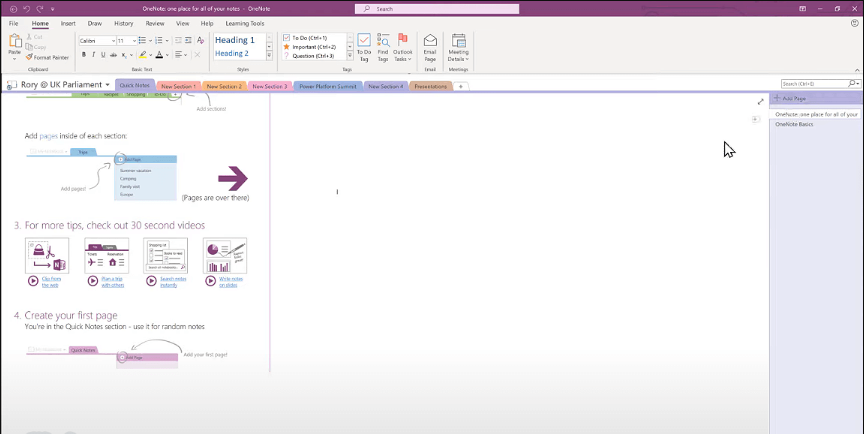This screenshot has width=864, height=434.
Task: Apply underline formatting
Action: [x=102, y=55]
